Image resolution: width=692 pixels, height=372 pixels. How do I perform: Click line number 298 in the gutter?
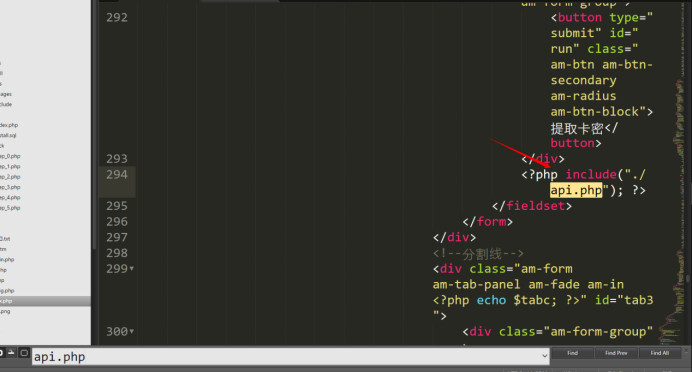tap(117, 253)
